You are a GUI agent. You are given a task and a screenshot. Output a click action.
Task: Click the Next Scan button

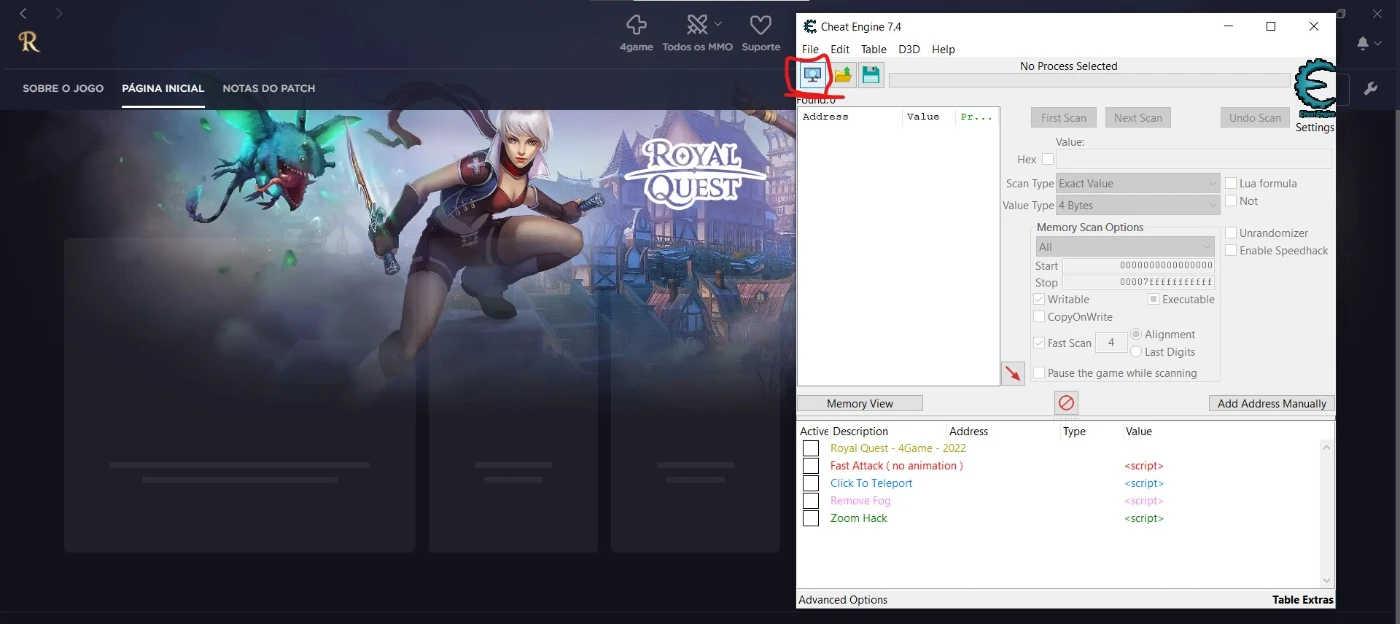(x=1138, y=118)
